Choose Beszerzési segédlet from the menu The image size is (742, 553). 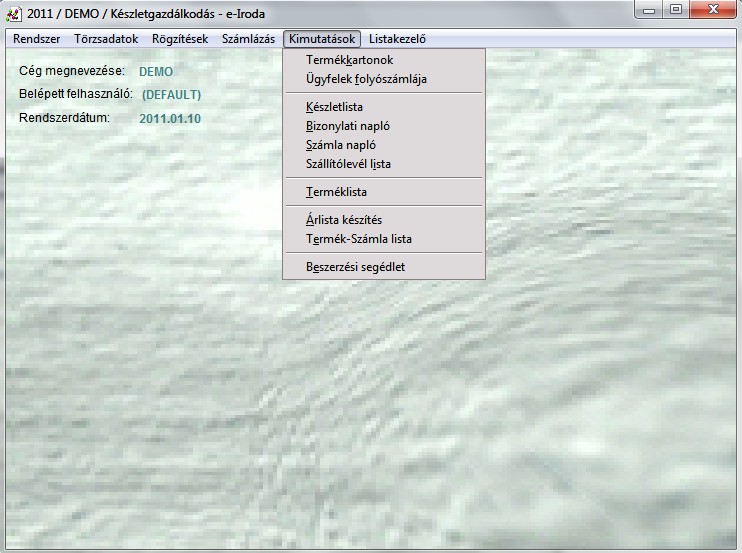[x=355, y=267]
